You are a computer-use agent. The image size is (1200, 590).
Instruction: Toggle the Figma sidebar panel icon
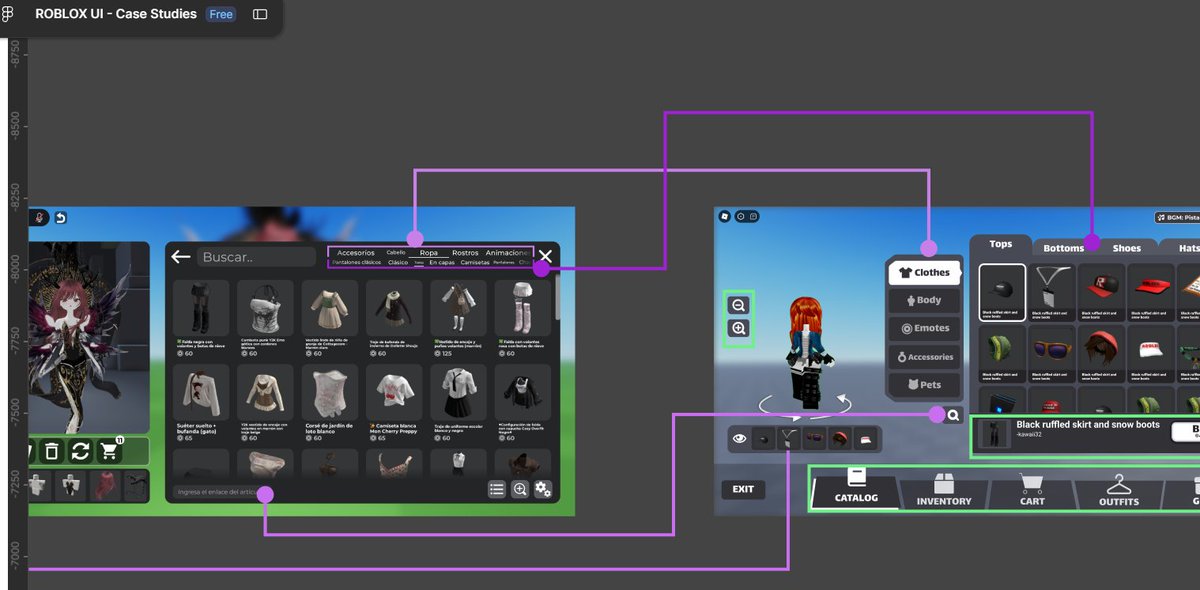click(260, 15)
